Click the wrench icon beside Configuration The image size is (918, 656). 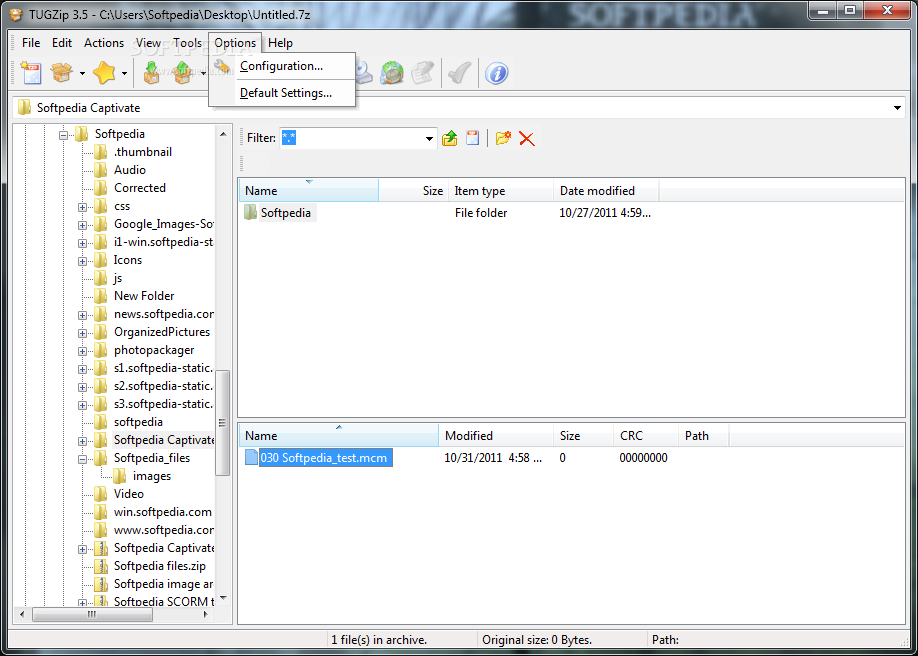pyautogui.click(x=223, y=66)
